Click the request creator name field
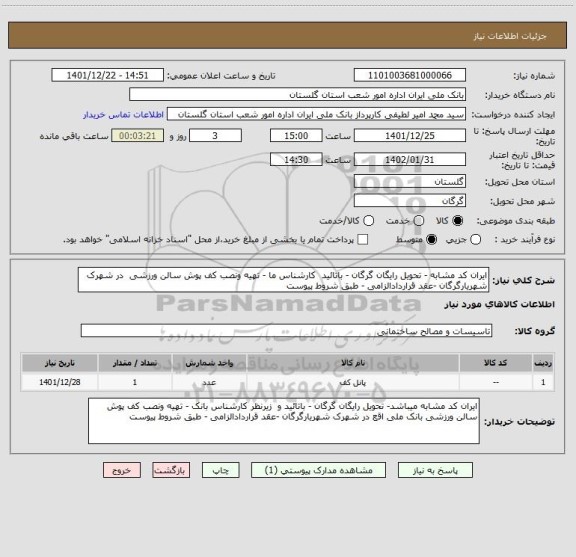This screenshot has width=576, height=557. coord(316,114)
